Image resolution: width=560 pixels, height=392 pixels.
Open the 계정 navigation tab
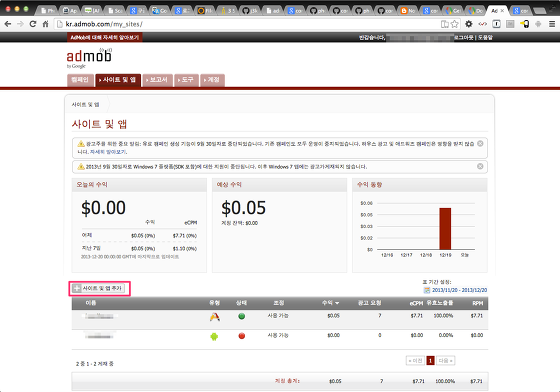[x=212, y=80]
